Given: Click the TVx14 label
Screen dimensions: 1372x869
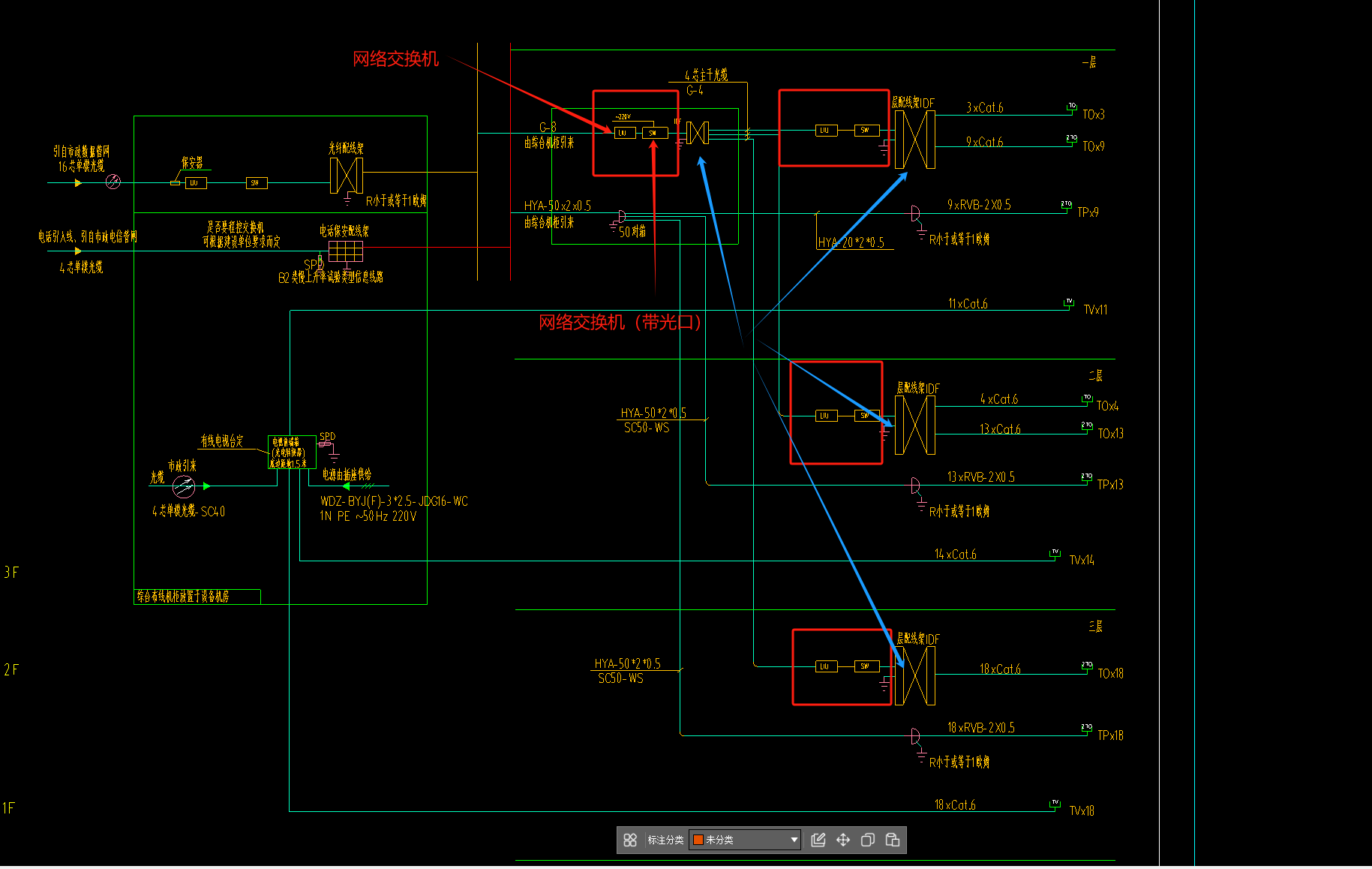Looking at the screenshot, I should tap(1082, 560).
